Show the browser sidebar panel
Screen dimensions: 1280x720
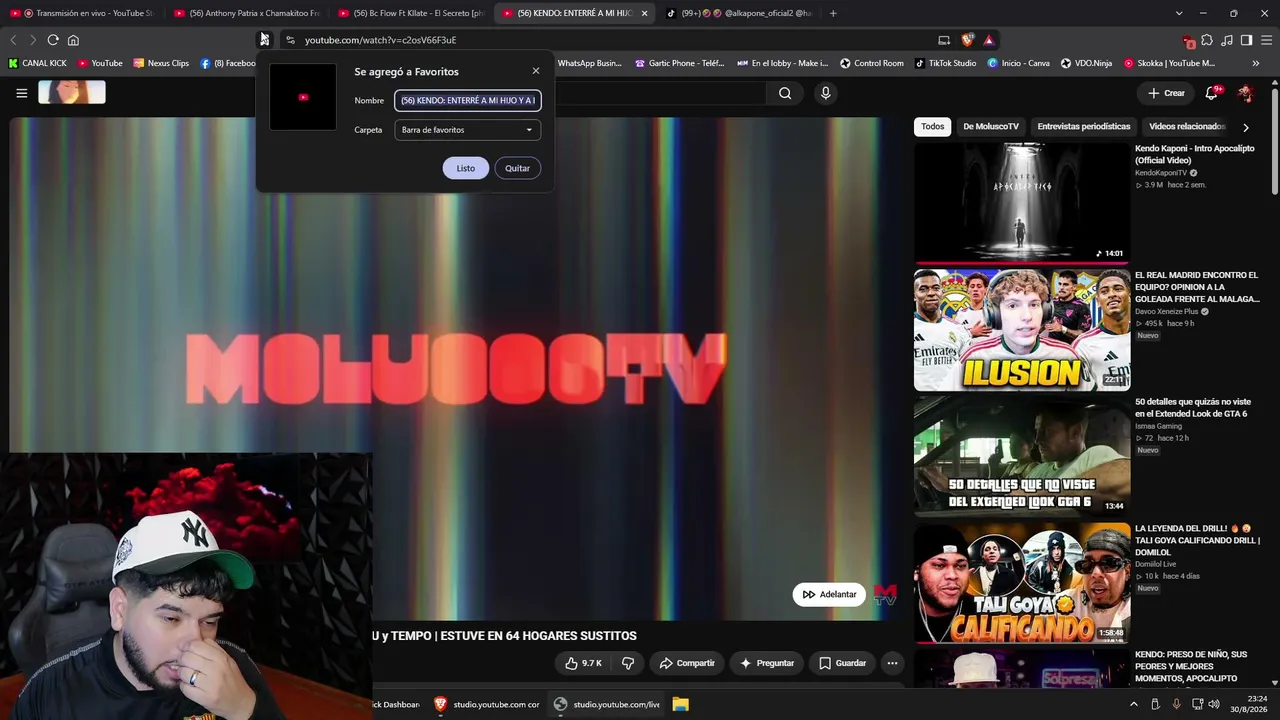coord(1246,40)
